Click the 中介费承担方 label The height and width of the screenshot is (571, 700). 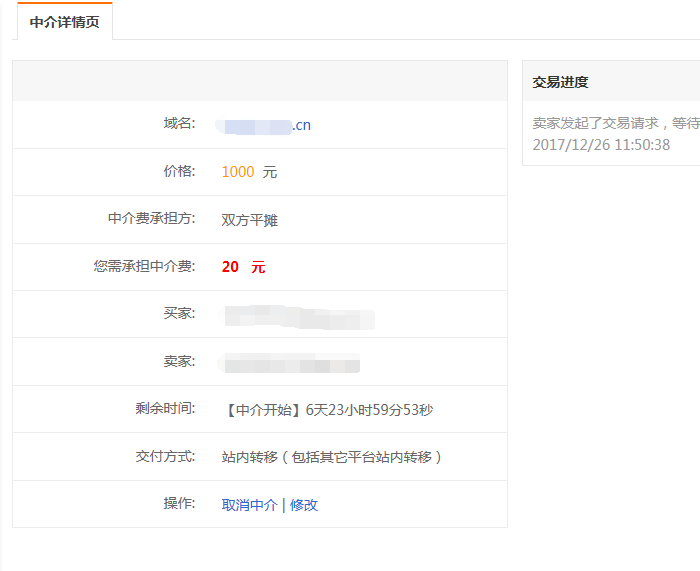152,218
